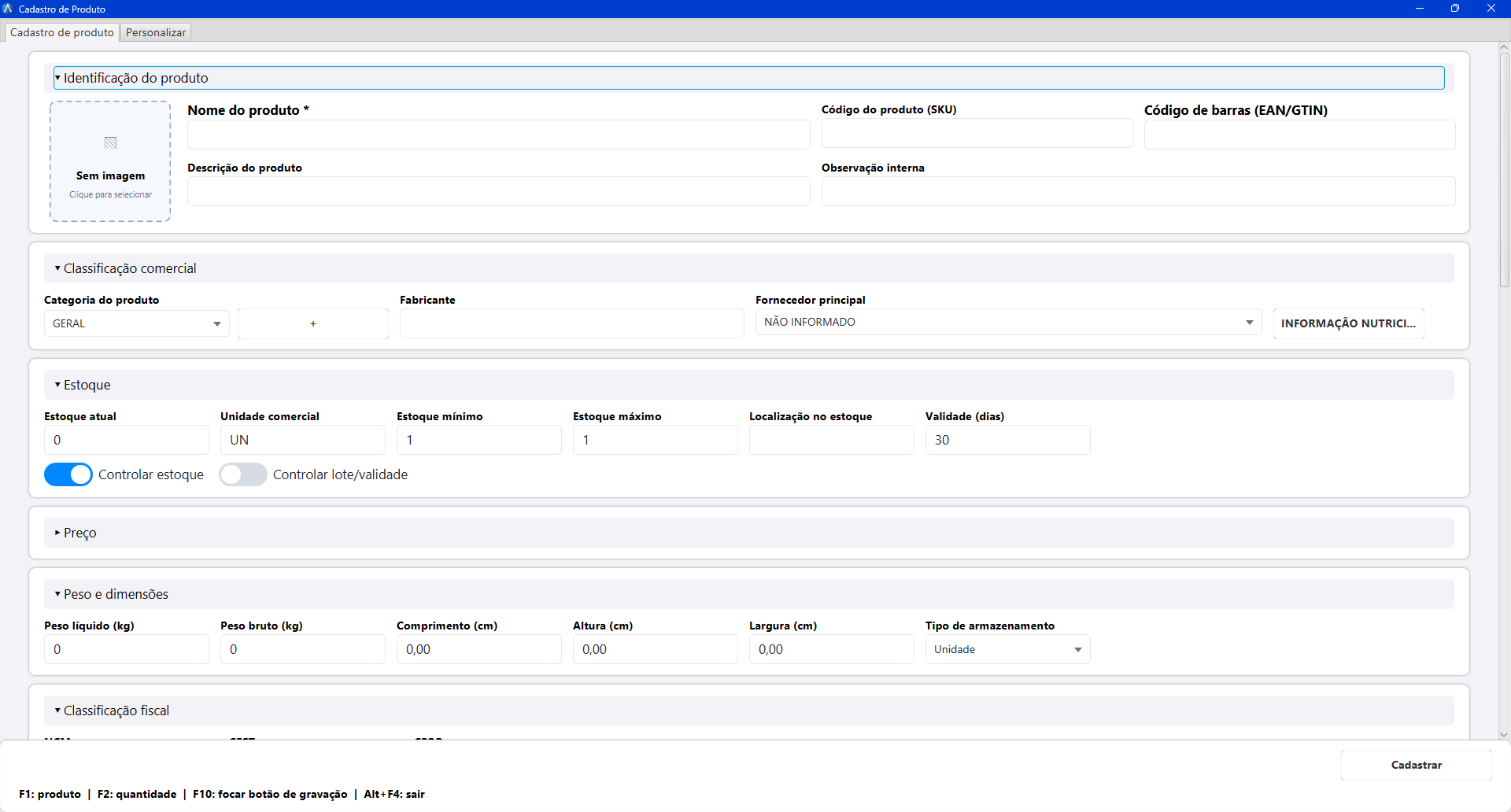Focus the Nome do produto field
1511x812 pixels.
coord(499,135)
